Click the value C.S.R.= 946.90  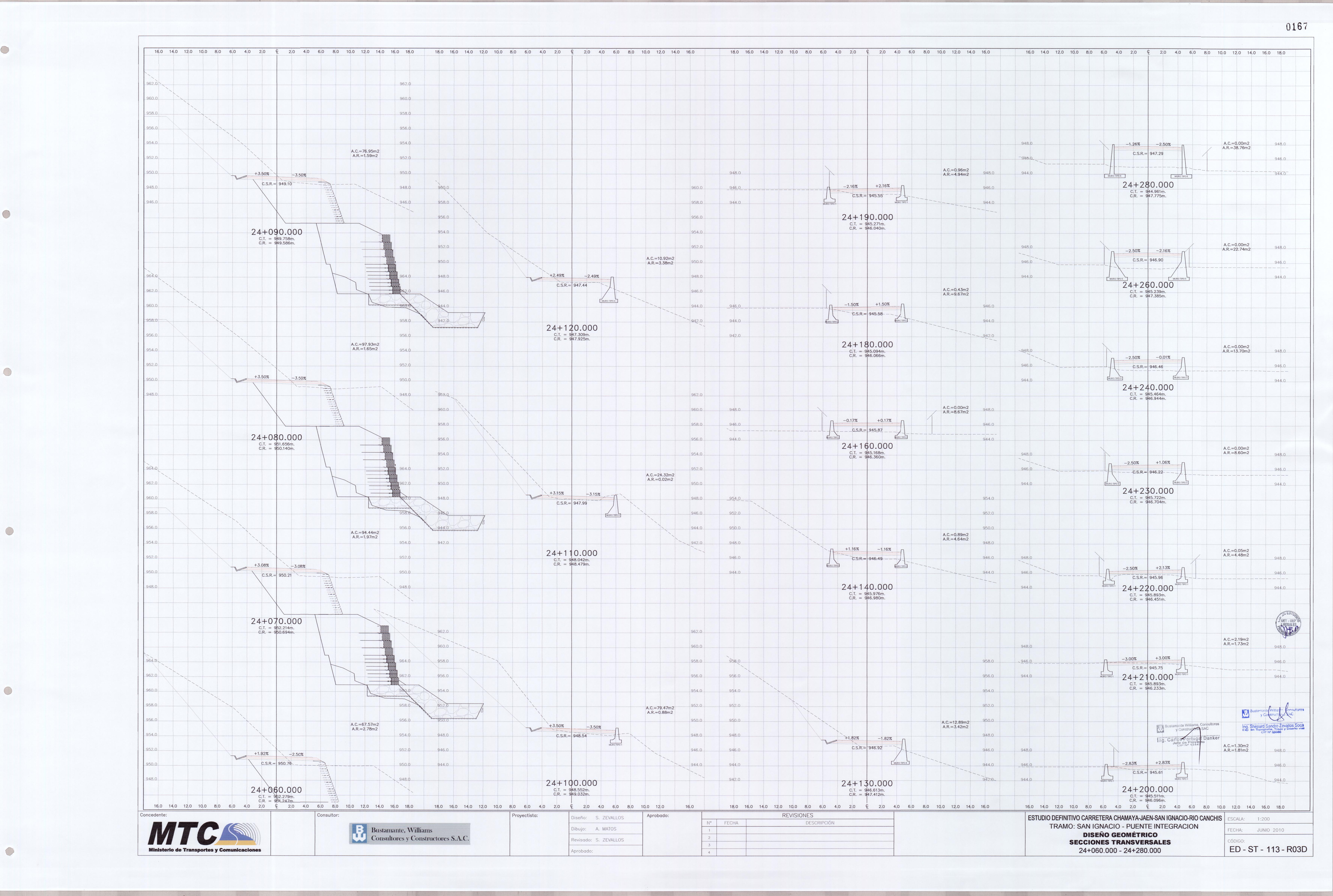coord(1148,260)
